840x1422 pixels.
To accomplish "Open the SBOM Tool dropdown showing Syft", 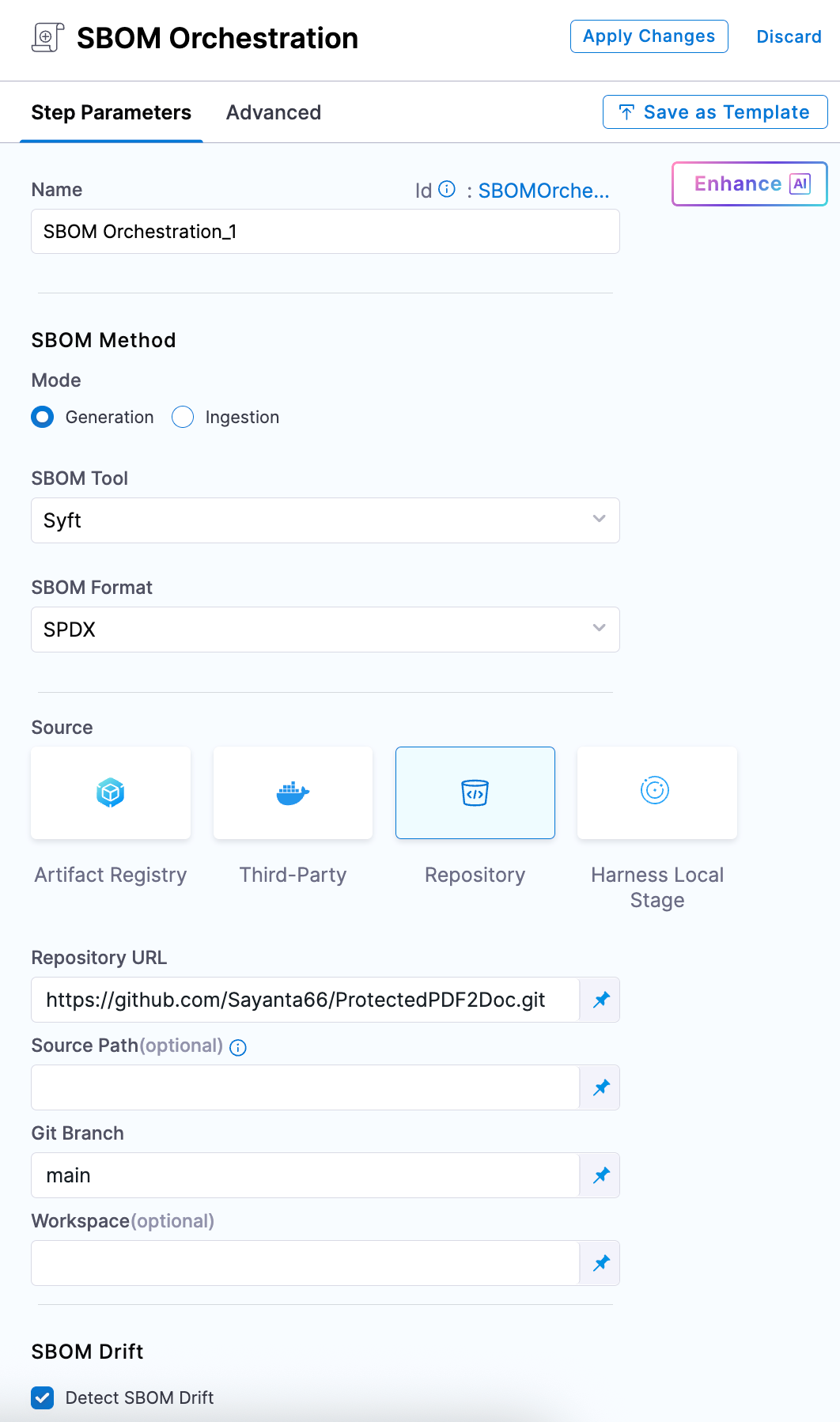I will tap(324, 520).
